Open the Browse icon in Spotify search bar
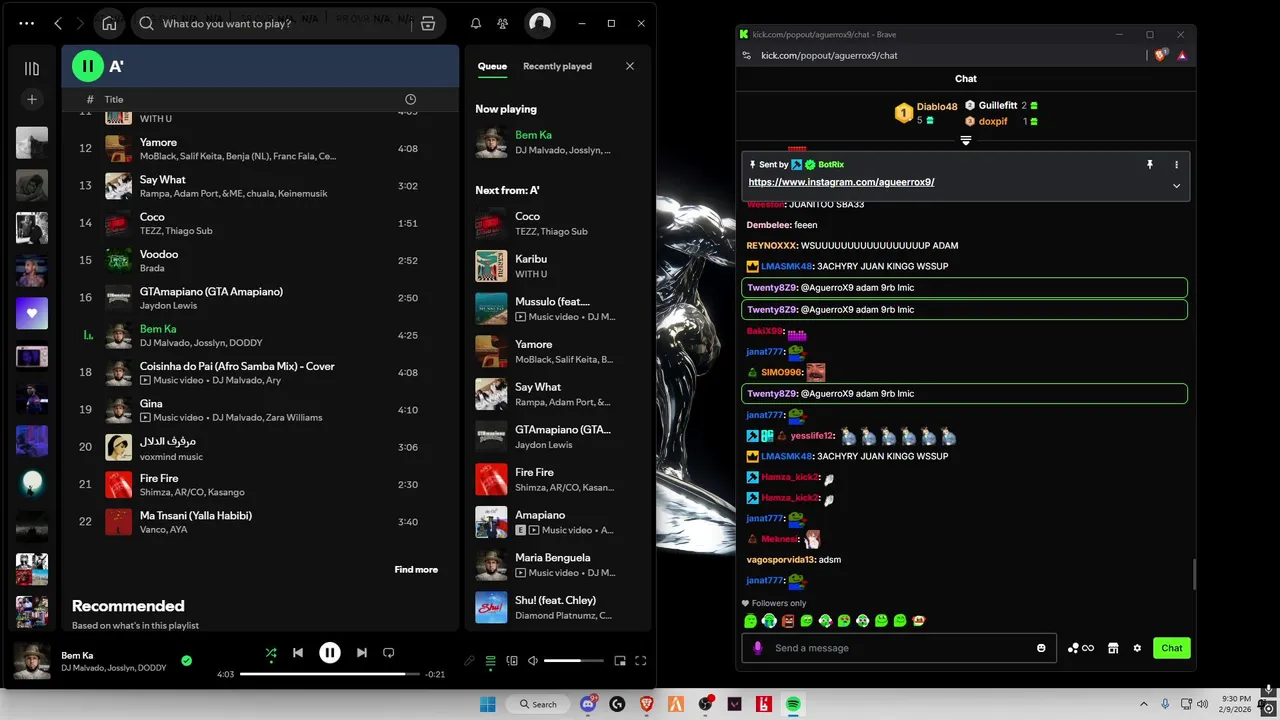The width and height of the screenshot is (1280, 720). [428, 23]
